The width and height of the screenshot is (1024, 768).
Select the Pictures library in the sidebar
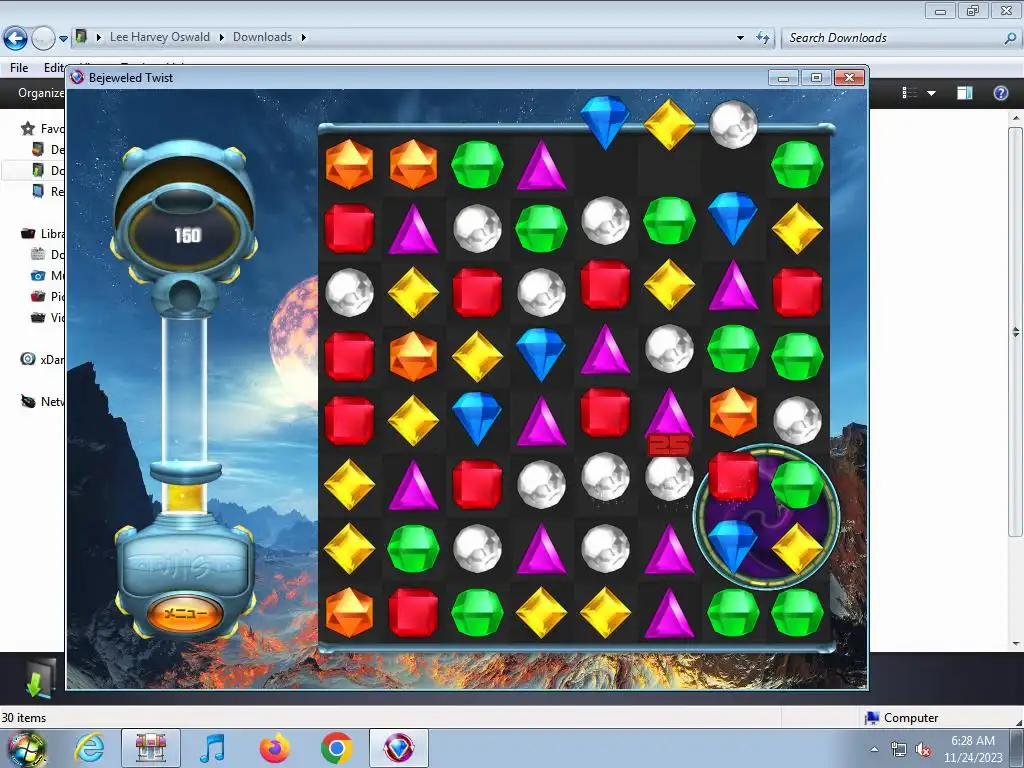[47, 296]
